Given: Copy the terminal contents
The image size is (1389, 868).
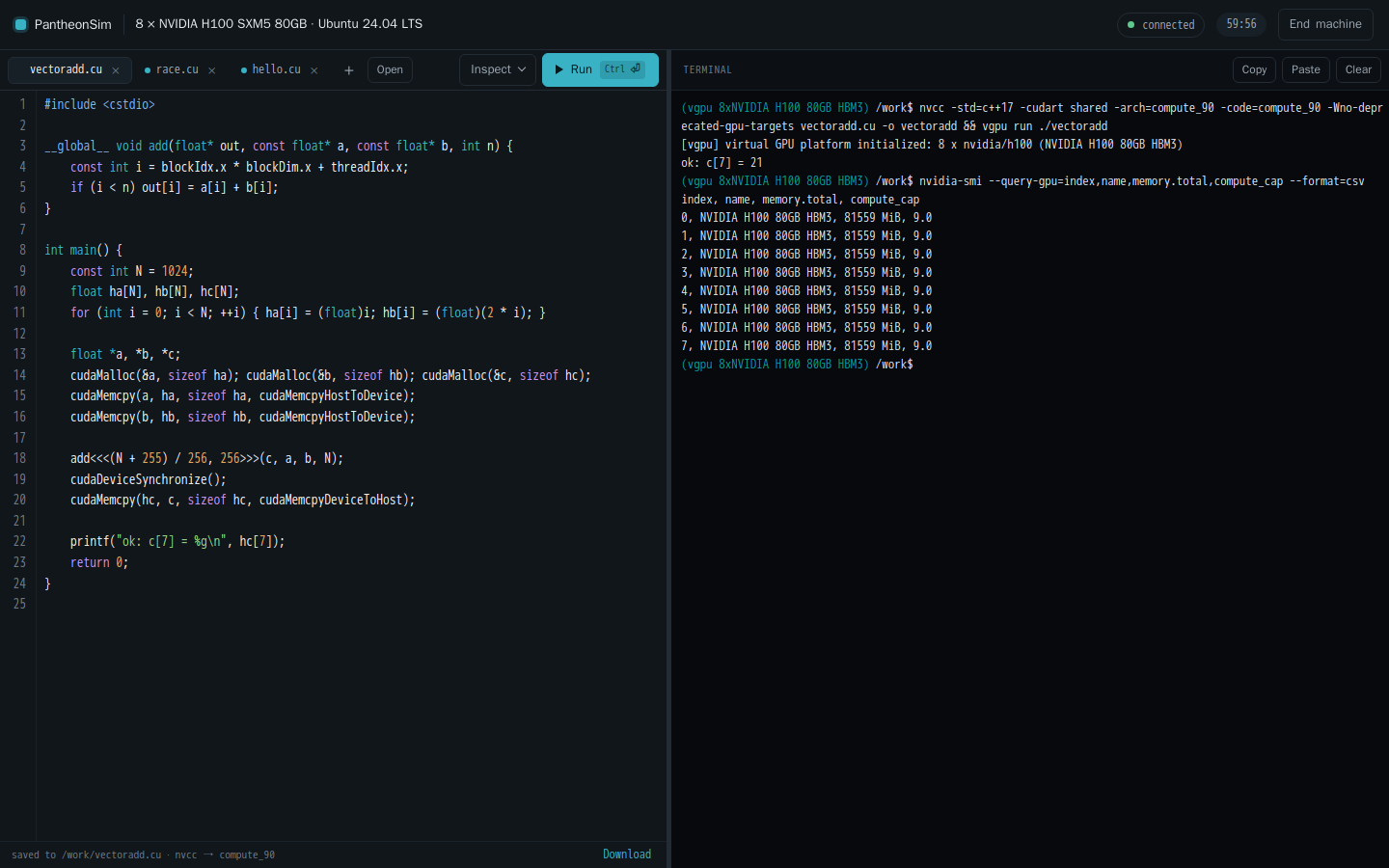Looking at the screenshot, I should [1254, 69].
